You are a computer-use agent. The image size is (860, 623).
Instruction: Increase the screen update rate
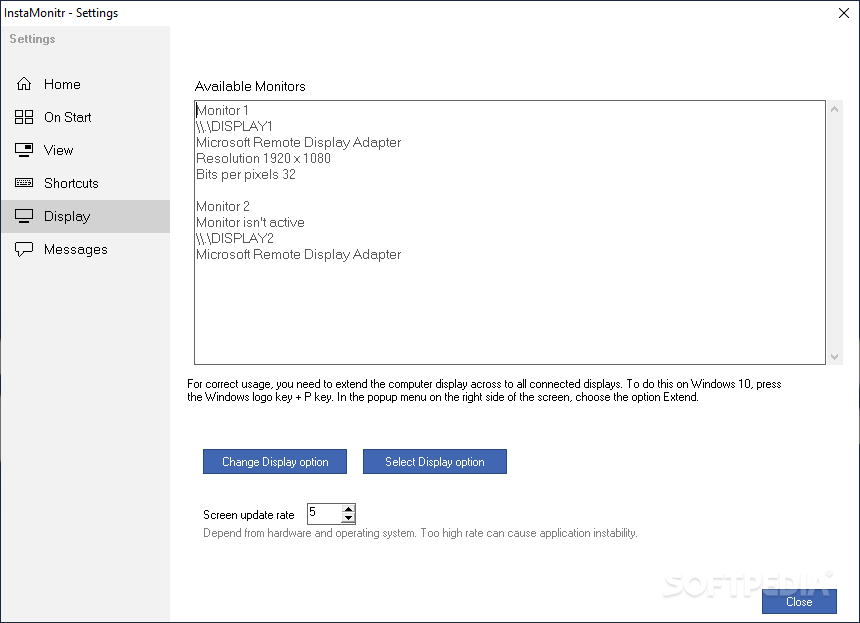tap(348, 509)
